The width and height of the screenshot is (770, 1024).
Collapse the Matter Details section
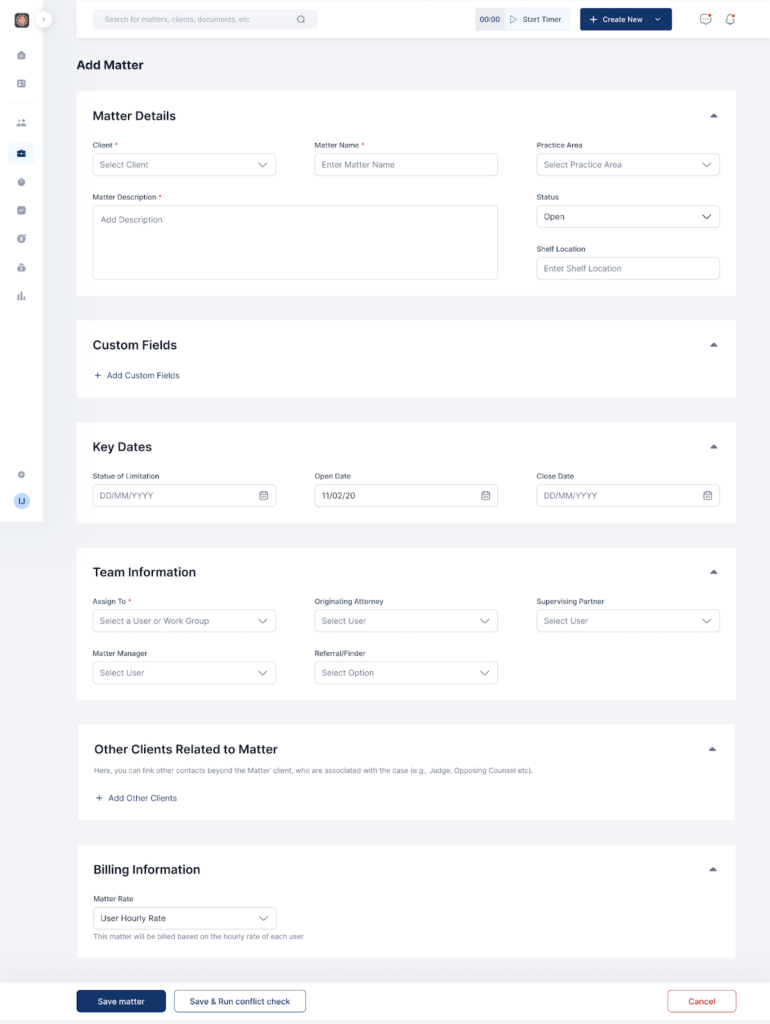[713, 116]
